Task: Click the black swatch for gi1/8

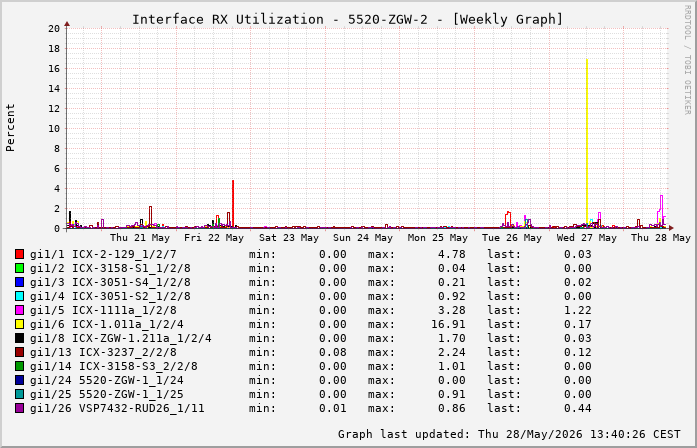Action: (x=19, y=338)
